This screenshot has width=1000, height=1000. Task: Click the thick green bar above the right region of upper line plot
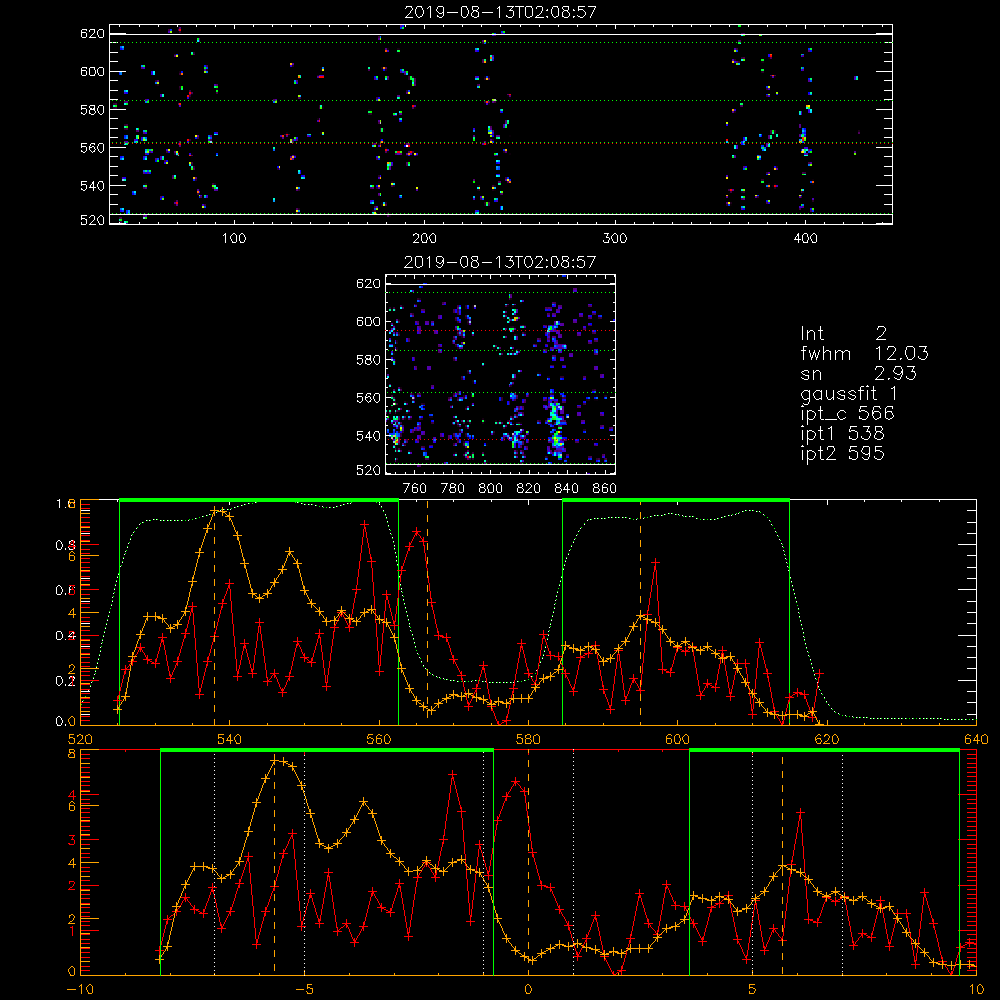pos(676,501)
